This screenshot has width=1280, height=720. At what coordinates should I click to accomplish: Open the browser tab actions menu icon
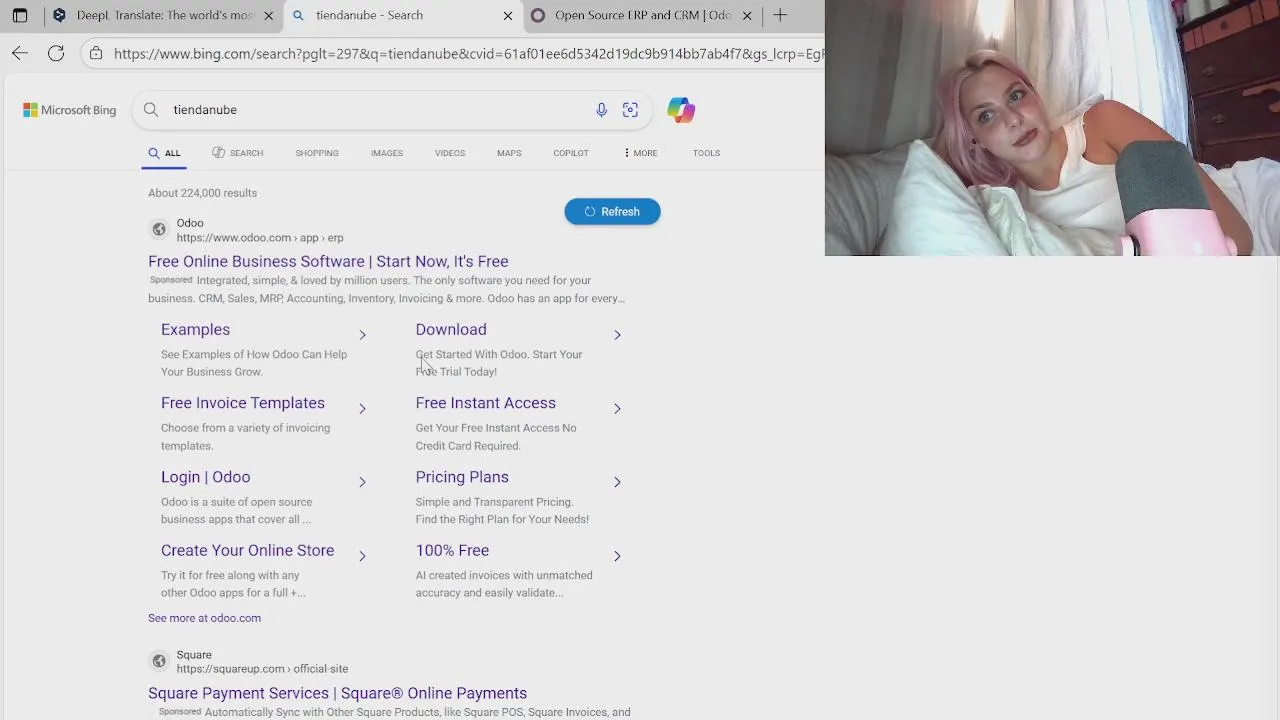coord(20,15)
